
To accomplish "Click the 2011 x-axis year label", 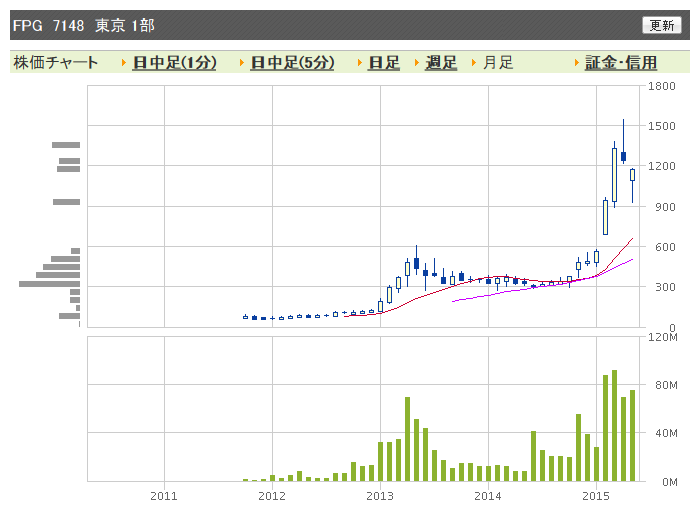I will 164,496.
